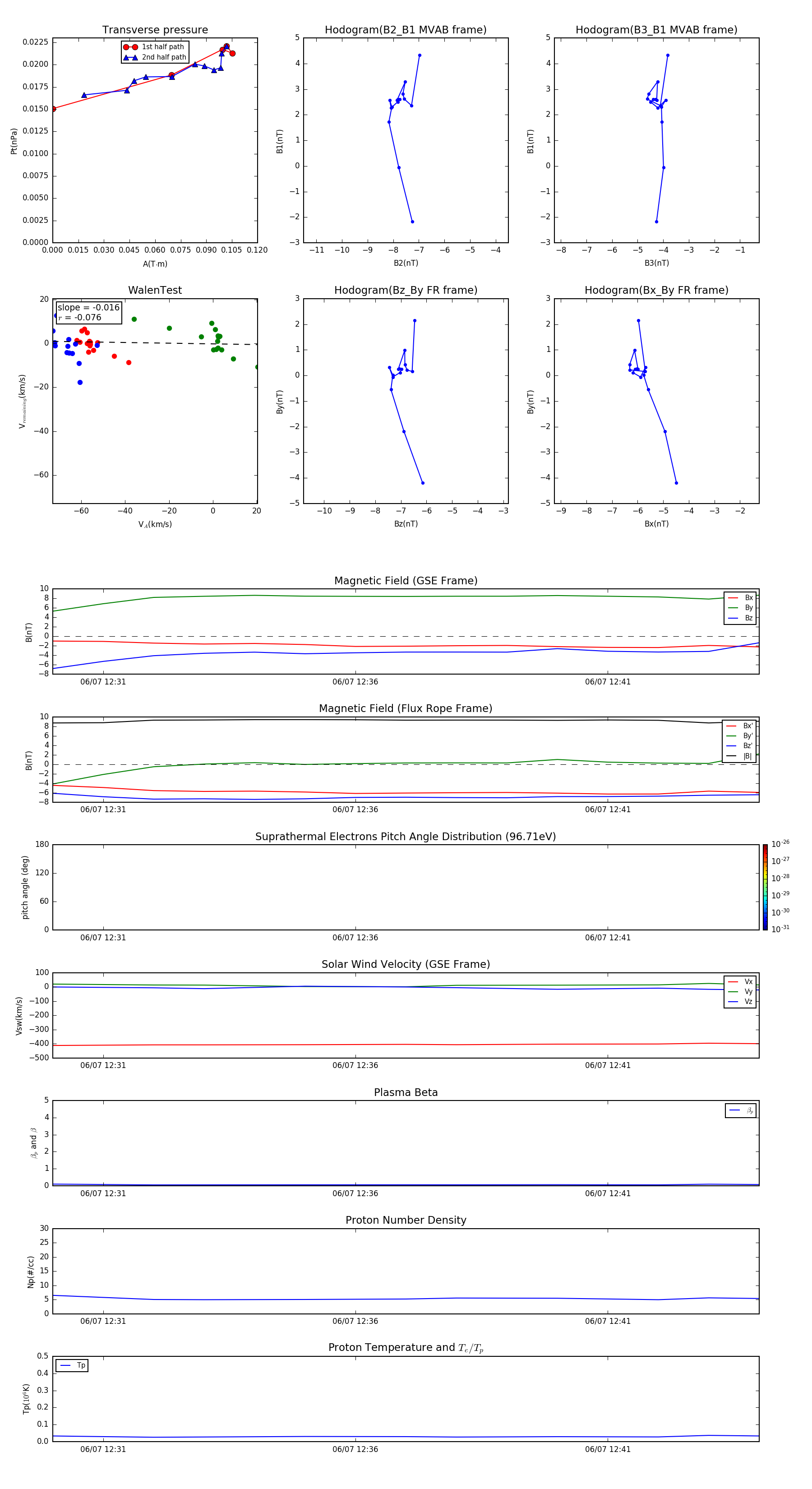Click the "Proton Temperature and Te/Tp" title
Viewport: 812px width, 1489px height.
406,1348
